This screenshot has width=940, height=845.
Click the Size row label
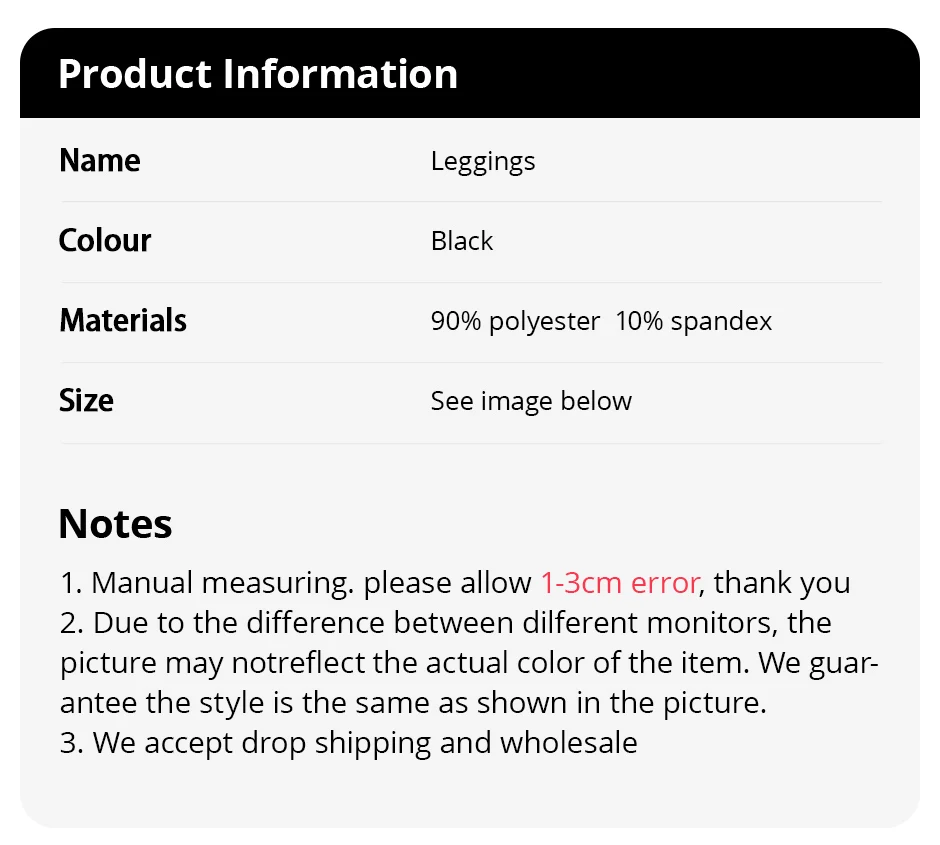(x=86, y=401)
